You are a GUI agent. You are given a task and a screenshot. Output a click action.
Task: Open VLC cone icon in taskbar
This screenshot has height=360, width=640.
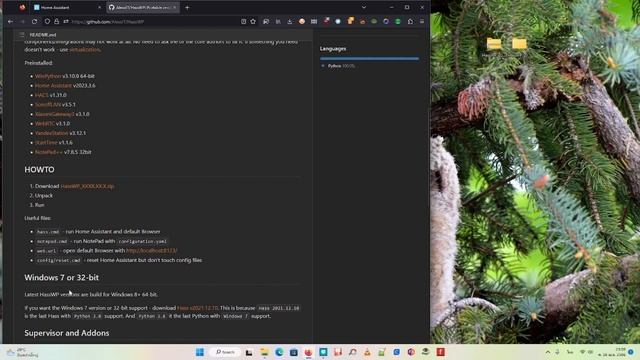click(367, 352)
